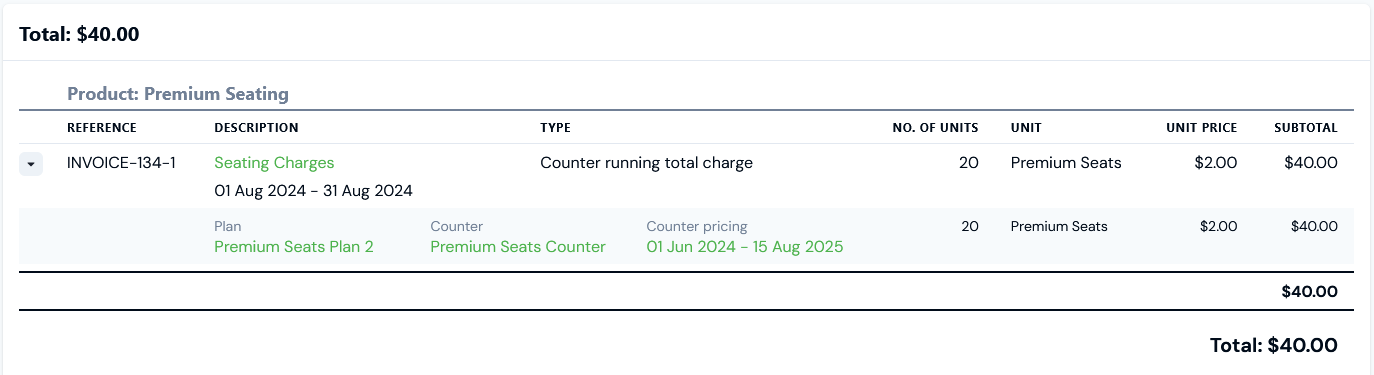
Task: Open the Seating Charges link
Action: click(x=274, y=162)
